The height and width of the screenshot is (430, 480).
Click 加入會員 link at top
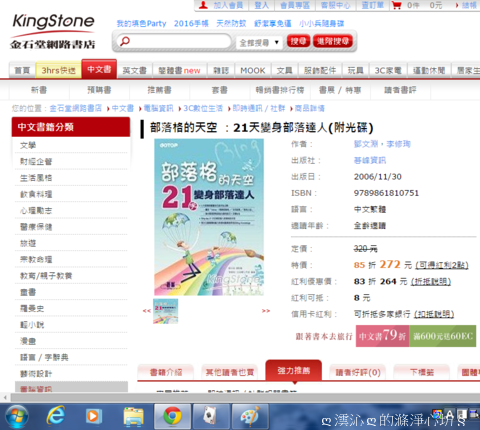click(x=228, y=5)
